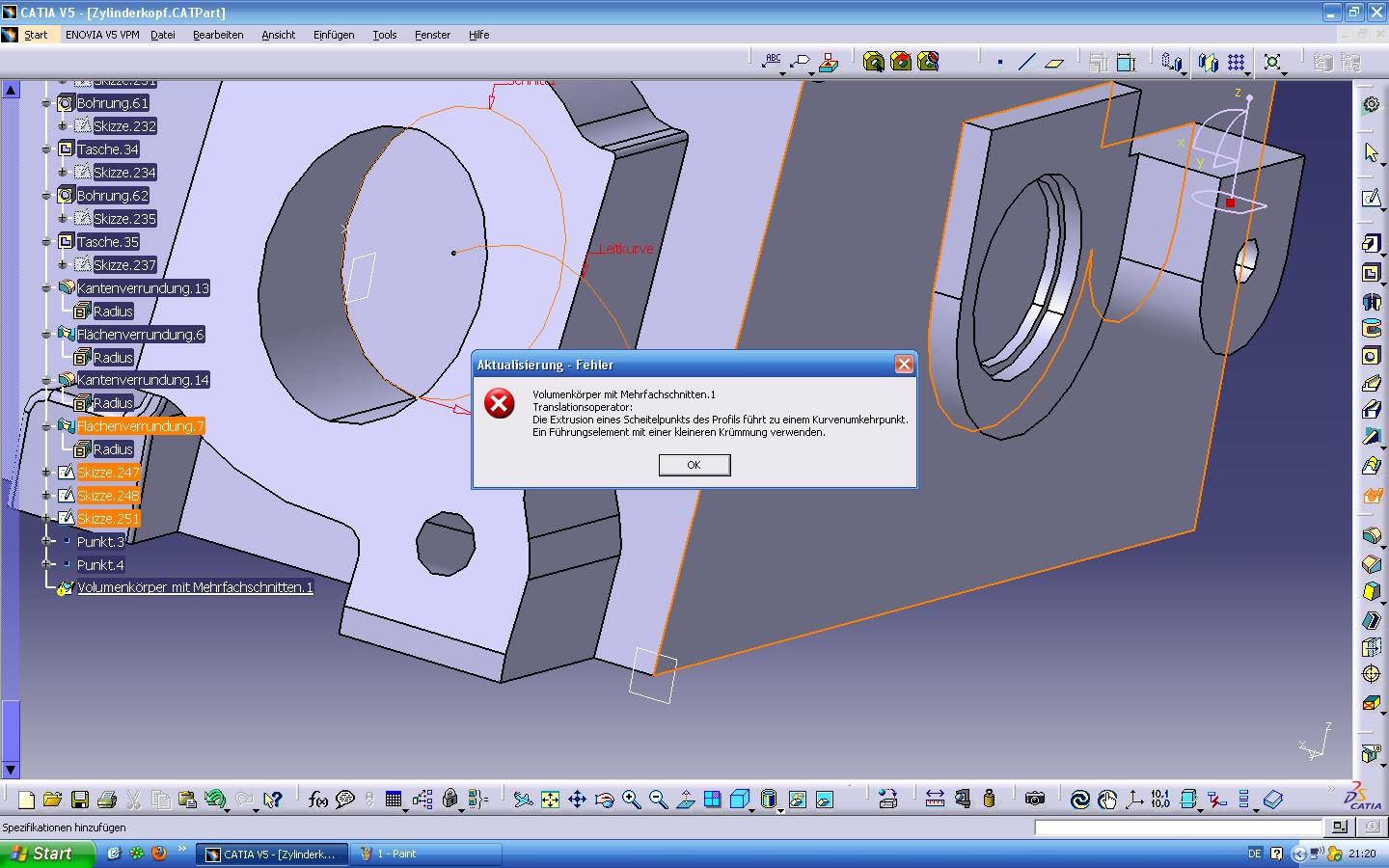Click the Fly mode airplane icon
This screenshot has width=1389, height=868.
tap(523, 800)
